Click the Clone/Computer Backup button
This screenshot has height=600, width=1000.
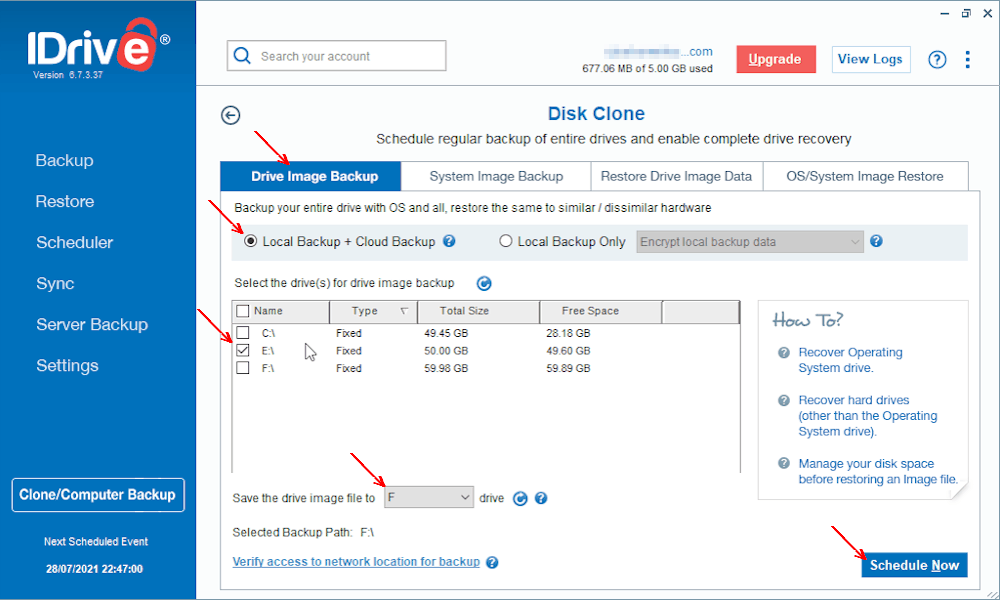98,495
